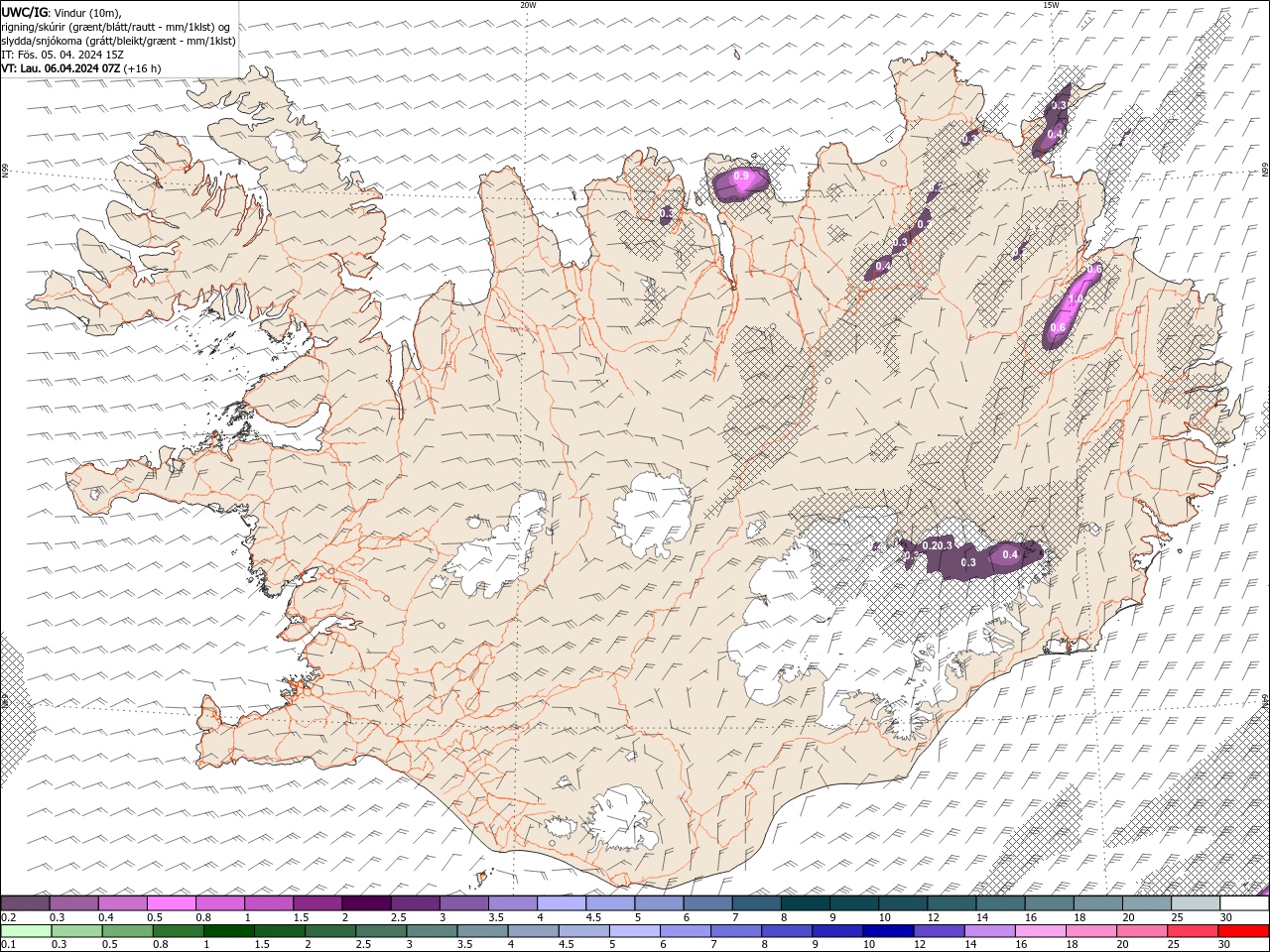The height and width of the screenshot is (952, 1270).
Task: Pick the rain legend swatch starting at 25
Action: [x=1193, y=931]
